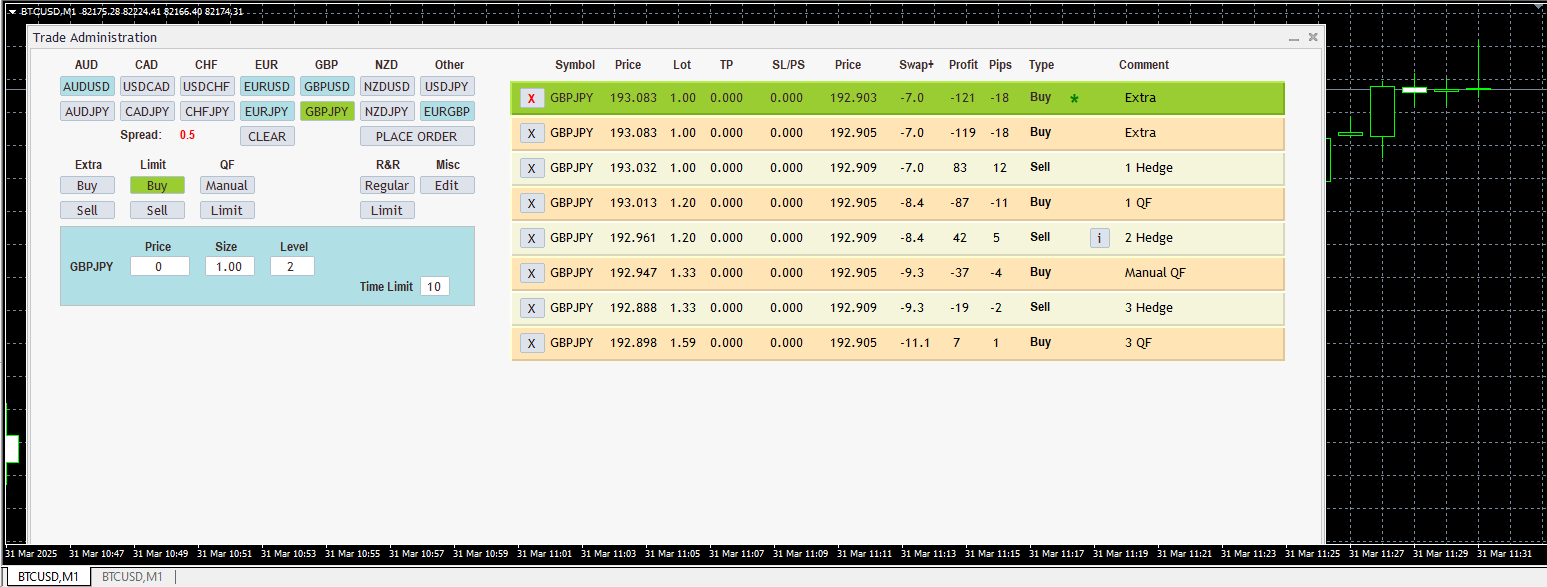Open BTCUSD,M1 chart title menu arrow
Screen dimensions: 1547x587
pyautogui.click(x=12, y=11)
